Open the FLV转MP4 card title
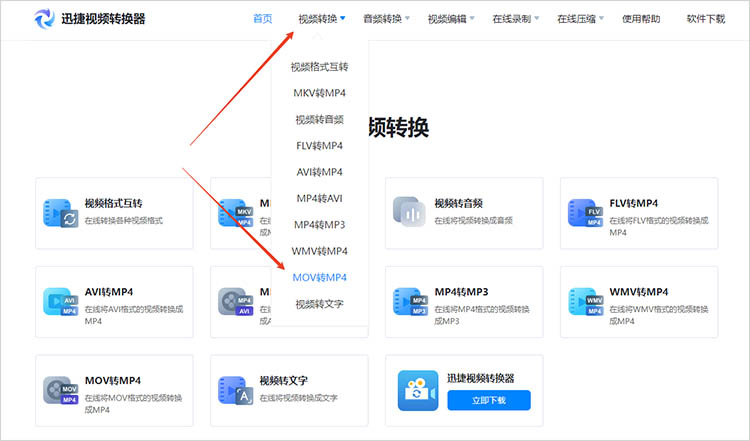 pyautogui.click(x=634, y=203)
